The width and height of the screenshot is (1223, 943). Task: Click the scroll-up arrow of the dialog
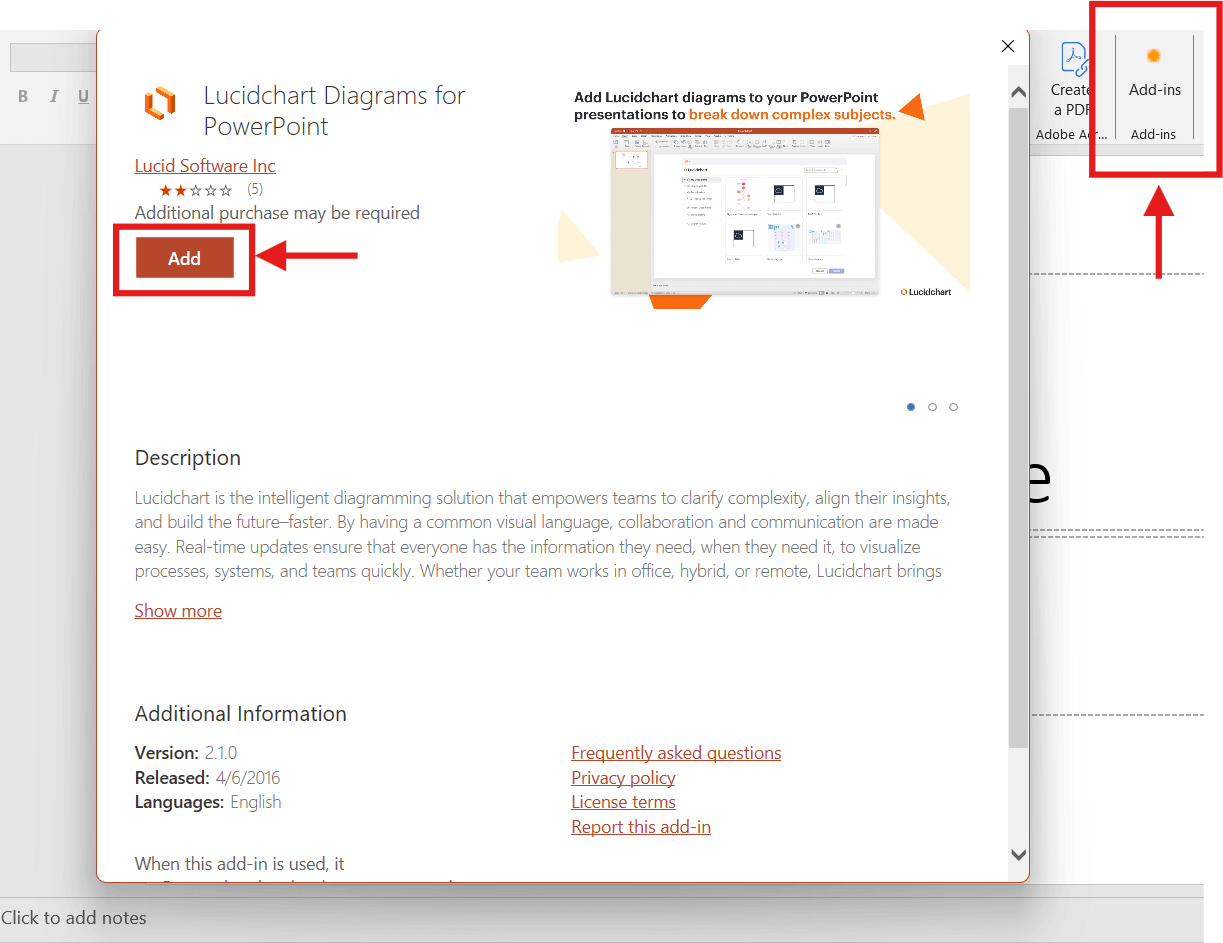pos(1018,91)
